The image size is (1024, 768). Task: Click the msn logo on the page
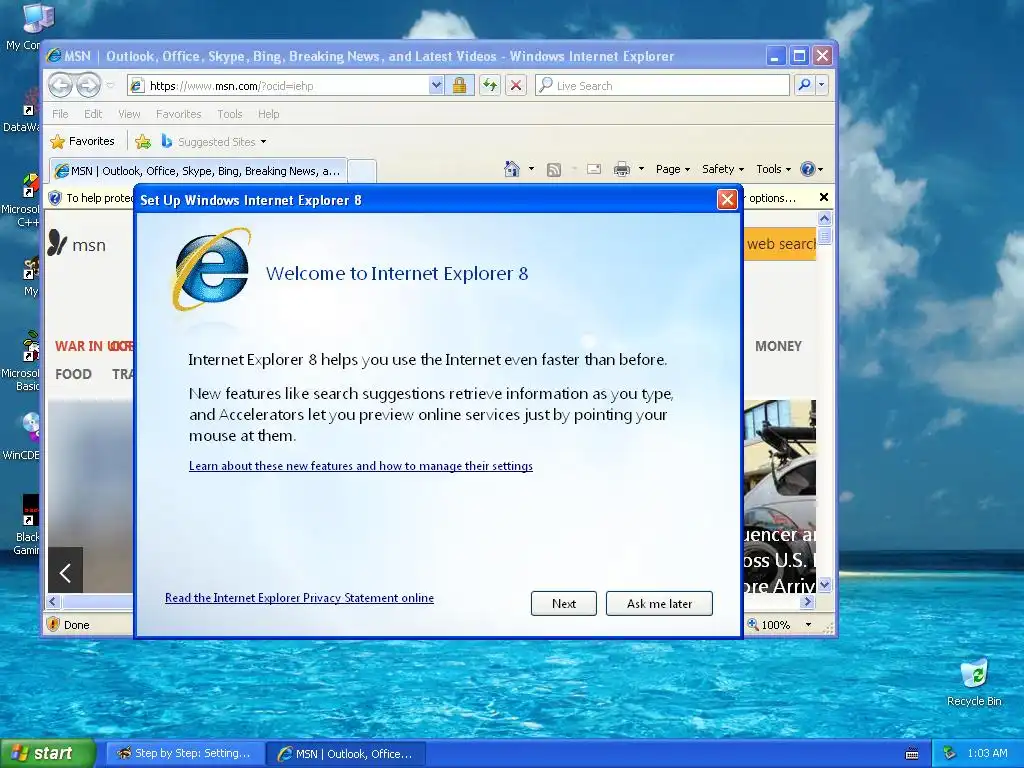[x=77, y=244]
